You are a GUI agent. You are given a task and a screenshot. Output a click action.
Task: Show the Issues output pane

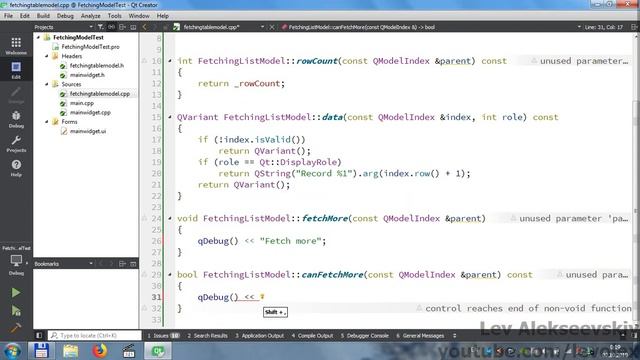tap(163, 336)
